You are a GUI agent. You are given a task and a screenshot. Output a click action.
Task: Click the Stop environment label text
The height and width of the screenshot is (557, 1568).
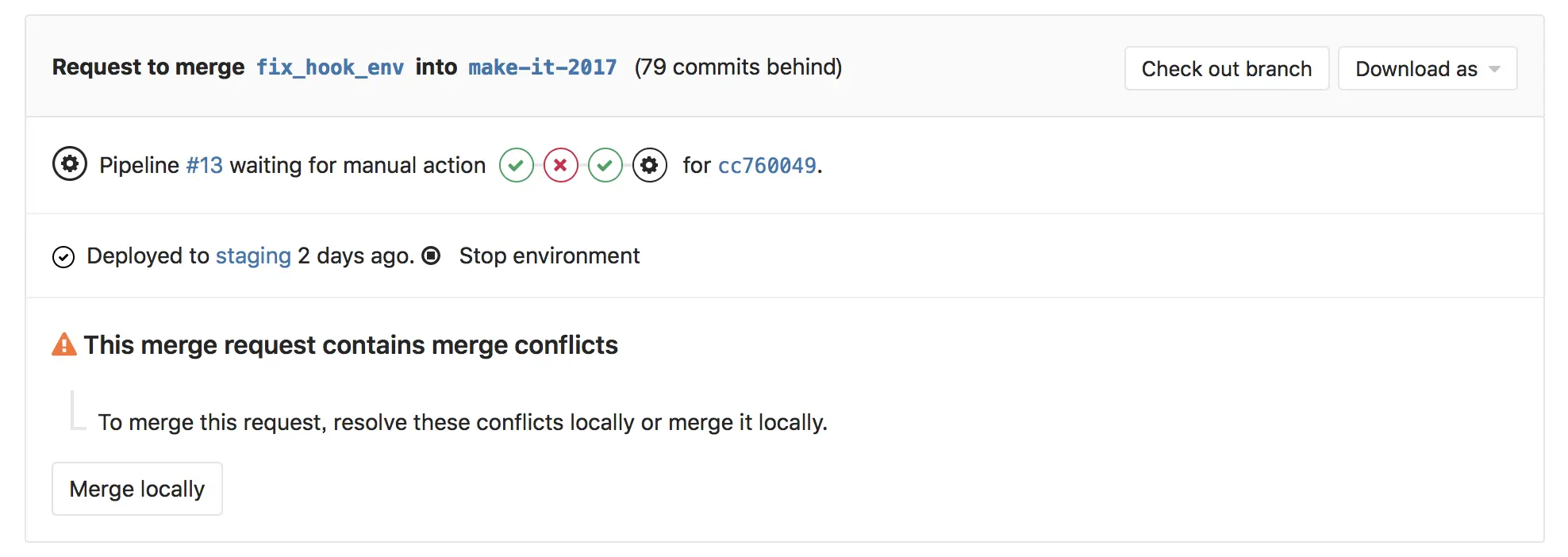pyautogui.click(x=549, y=255)
